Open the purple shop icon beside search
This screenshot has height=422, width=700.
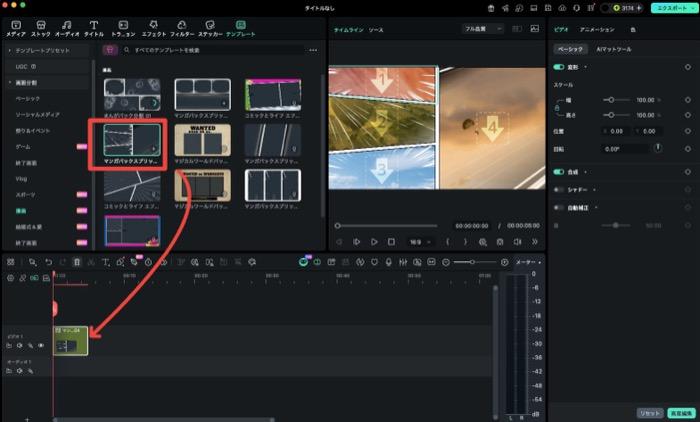110,50
